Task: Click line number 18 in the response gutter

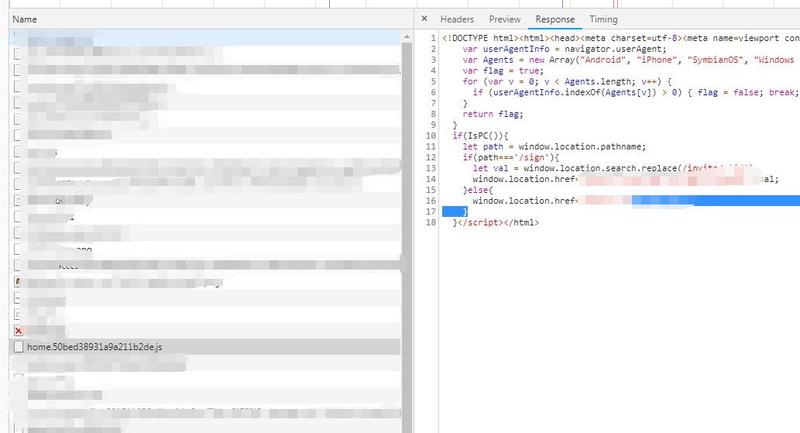Action: 431,222
